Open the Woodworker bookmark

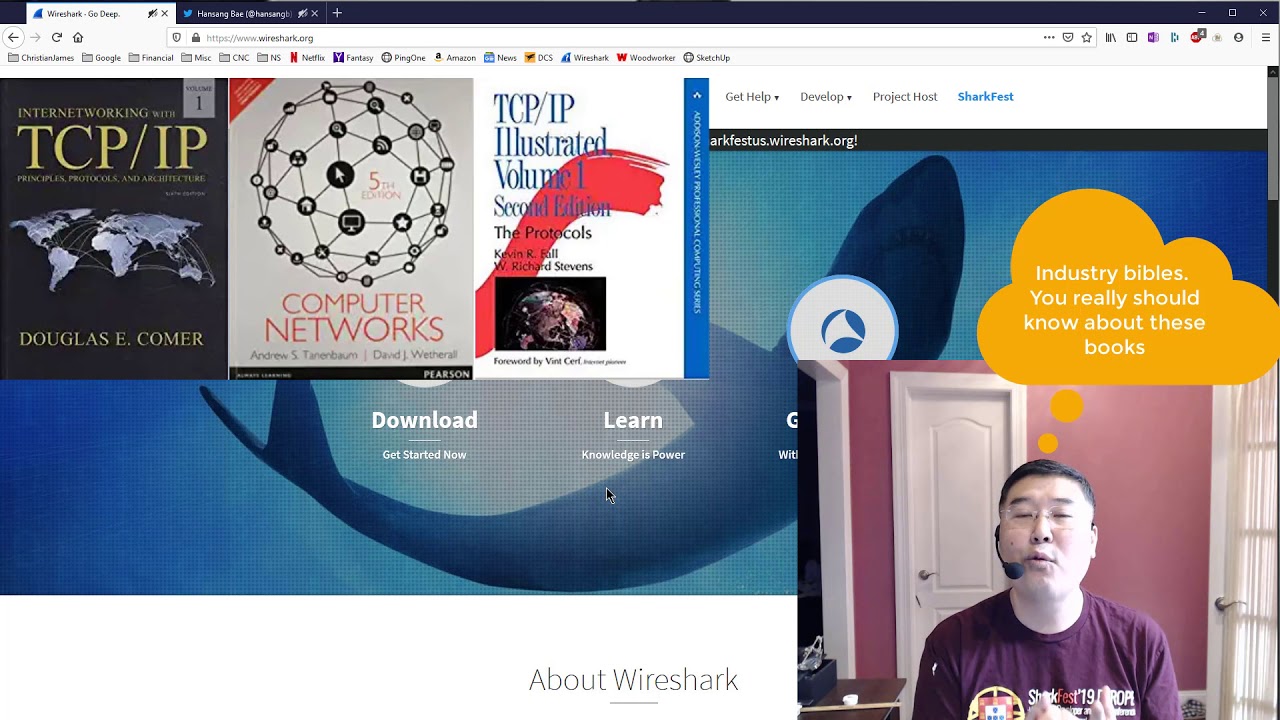click(x=646, y=58)
